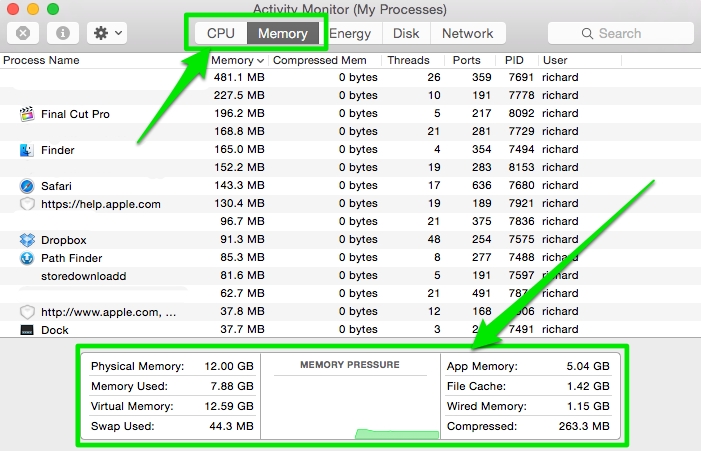Sort by PID column header
701x451 pixels.
[514, 60]
